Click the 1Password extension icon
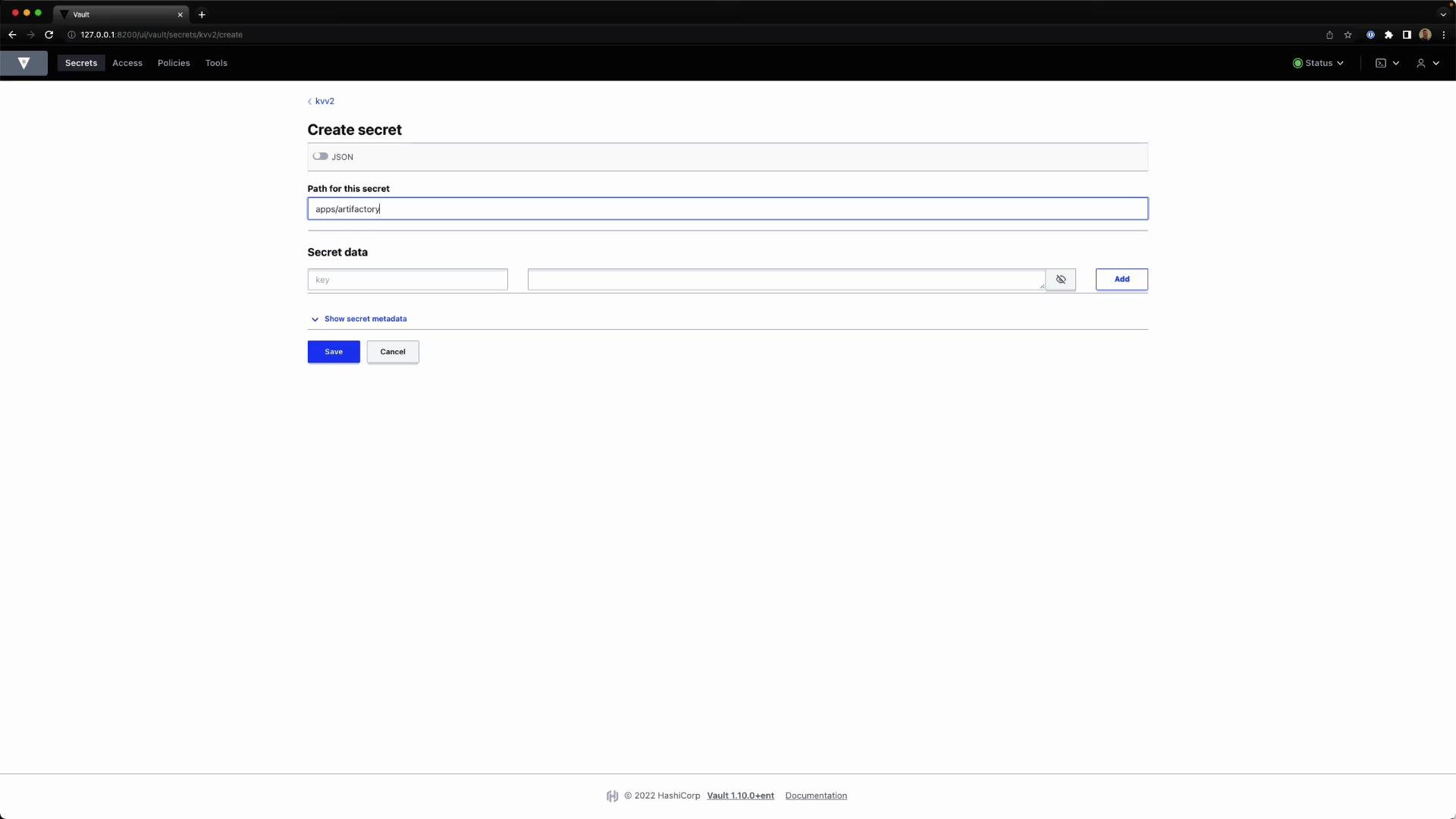Image resolution: width=1456 pixels, height=819 pixels. coord(1370,35)
